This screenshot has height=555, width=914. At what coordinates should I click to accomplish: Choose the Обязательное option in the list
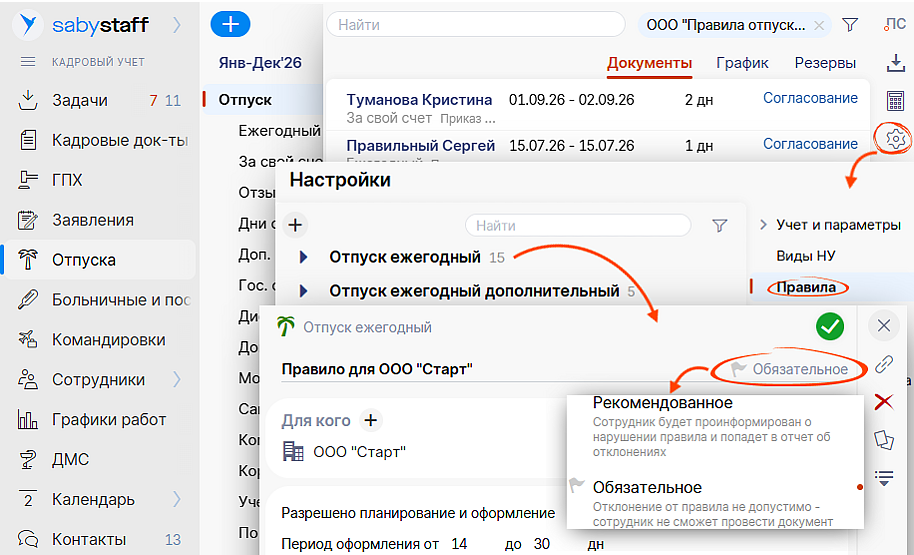click(647, 487)
